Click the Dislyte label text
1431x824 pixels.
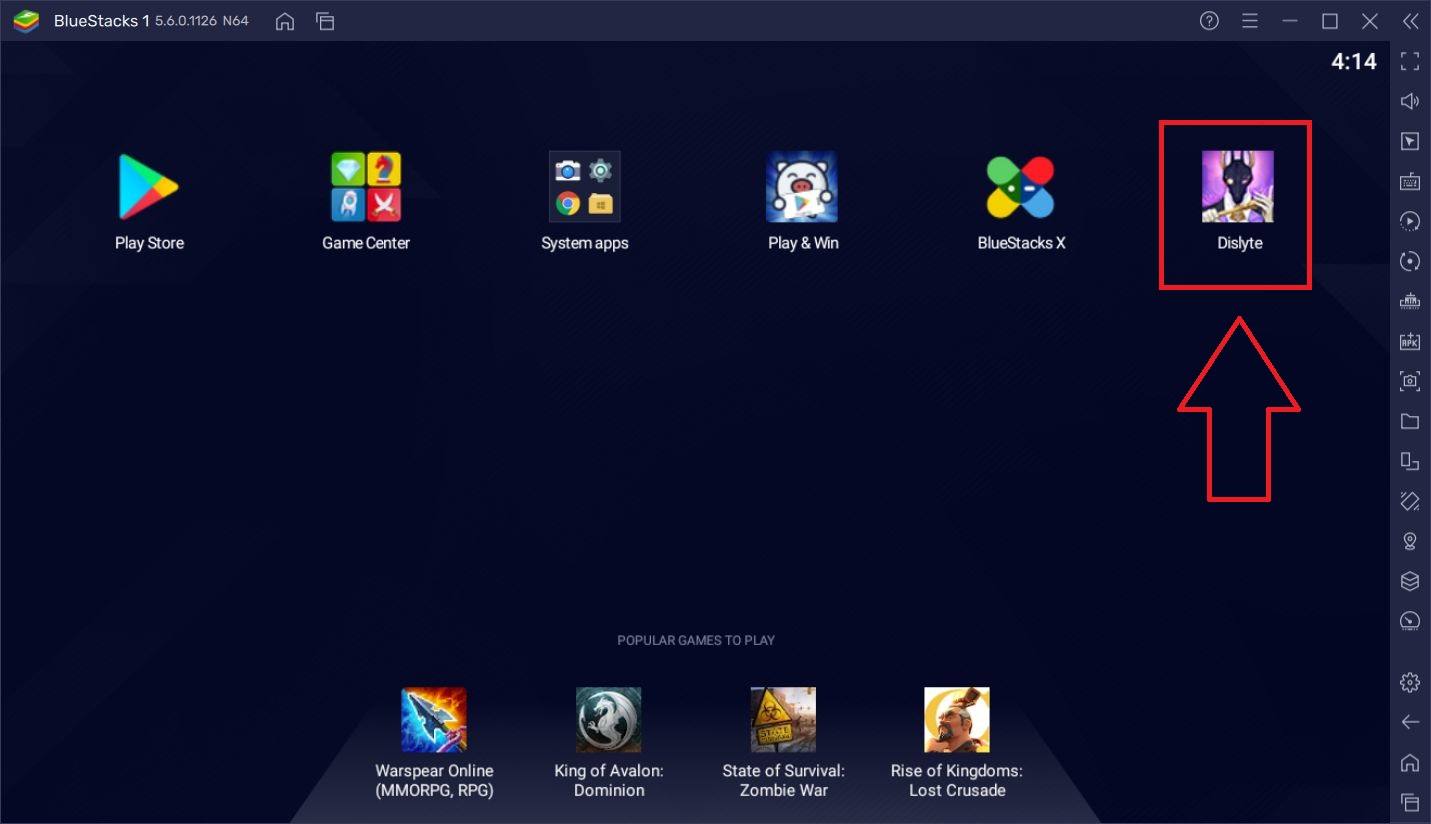click(x=1240, y=243)
